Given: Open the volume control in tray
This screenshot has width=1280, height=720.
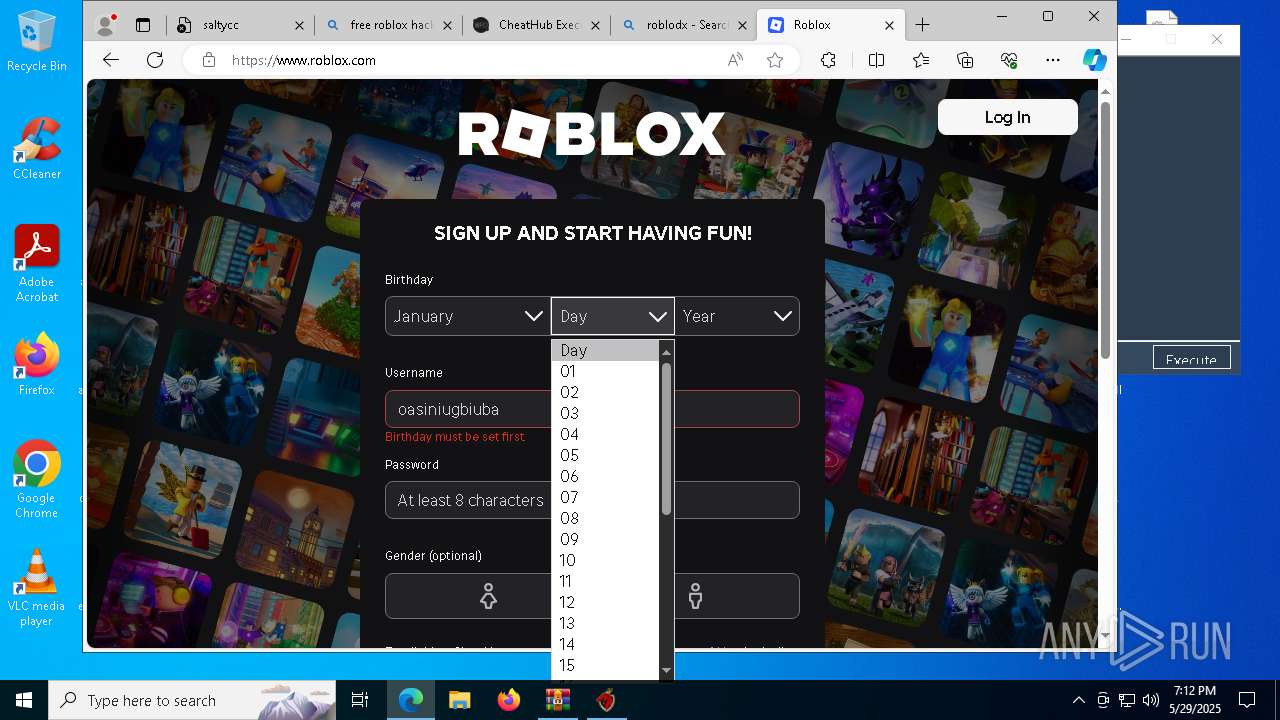Looking at the screenshot, I should pos(1151,700).
